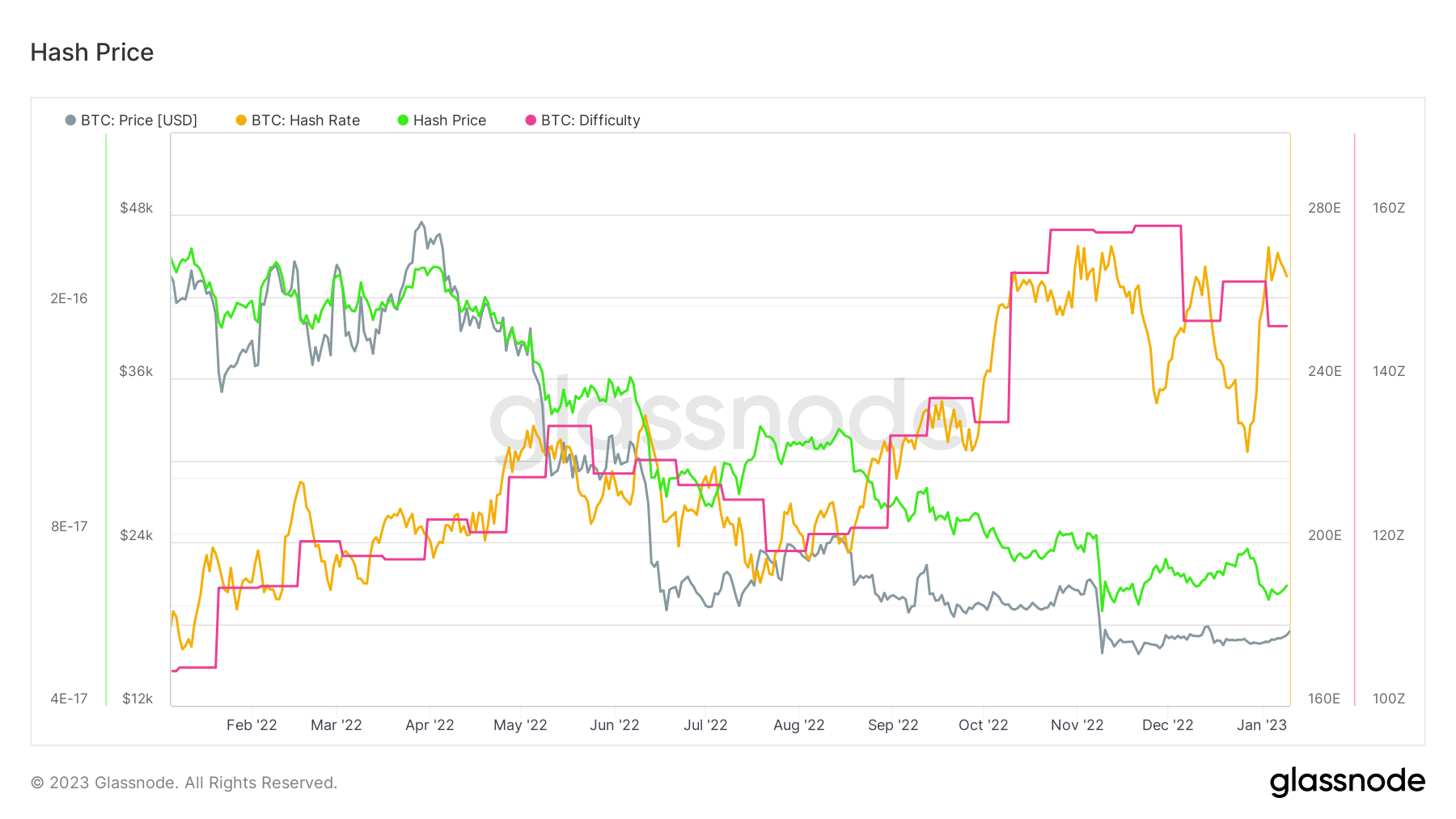Click the 2E-16 hash price axis label

[x=69, y=298]
